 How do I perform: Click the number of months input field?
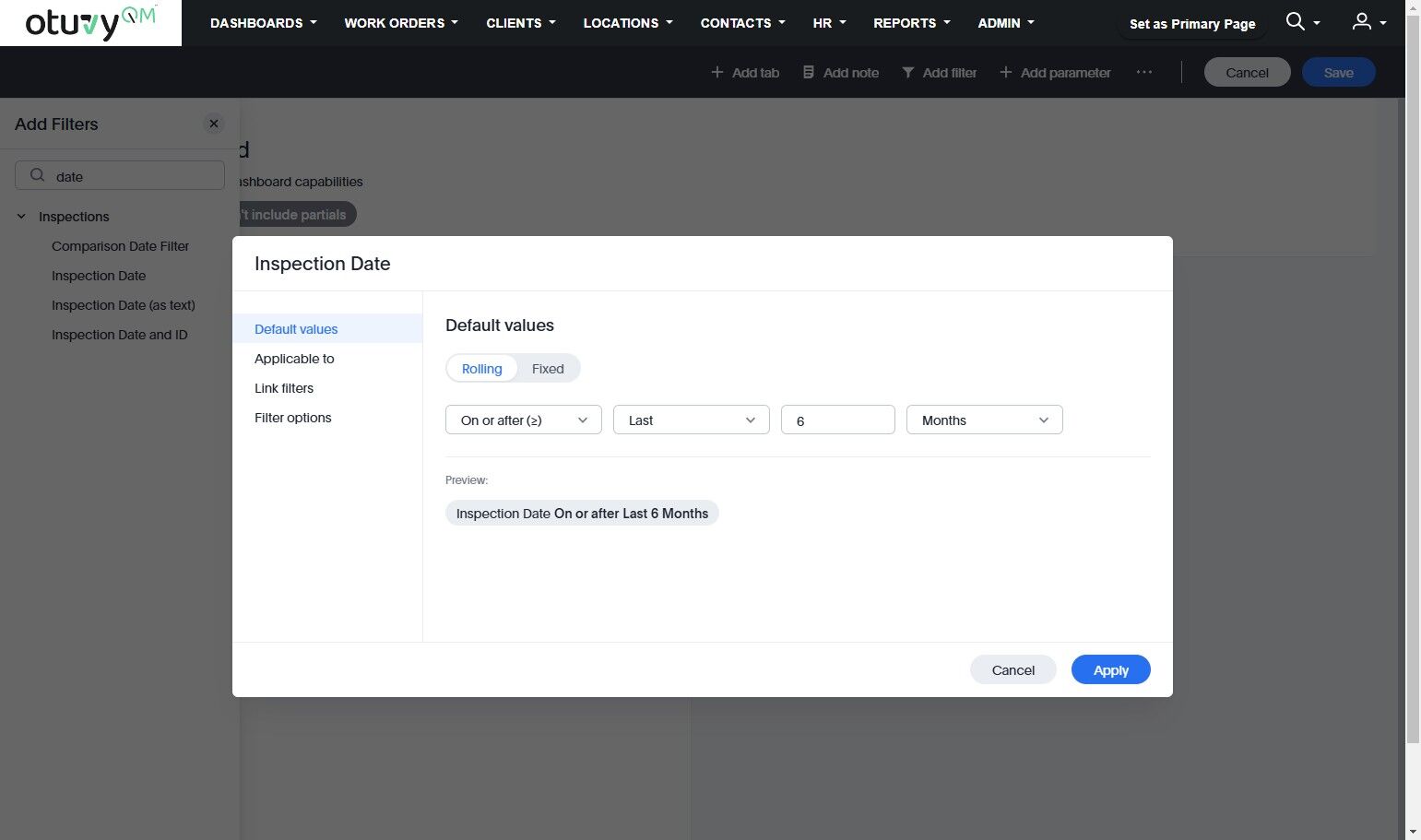(837, 420)
